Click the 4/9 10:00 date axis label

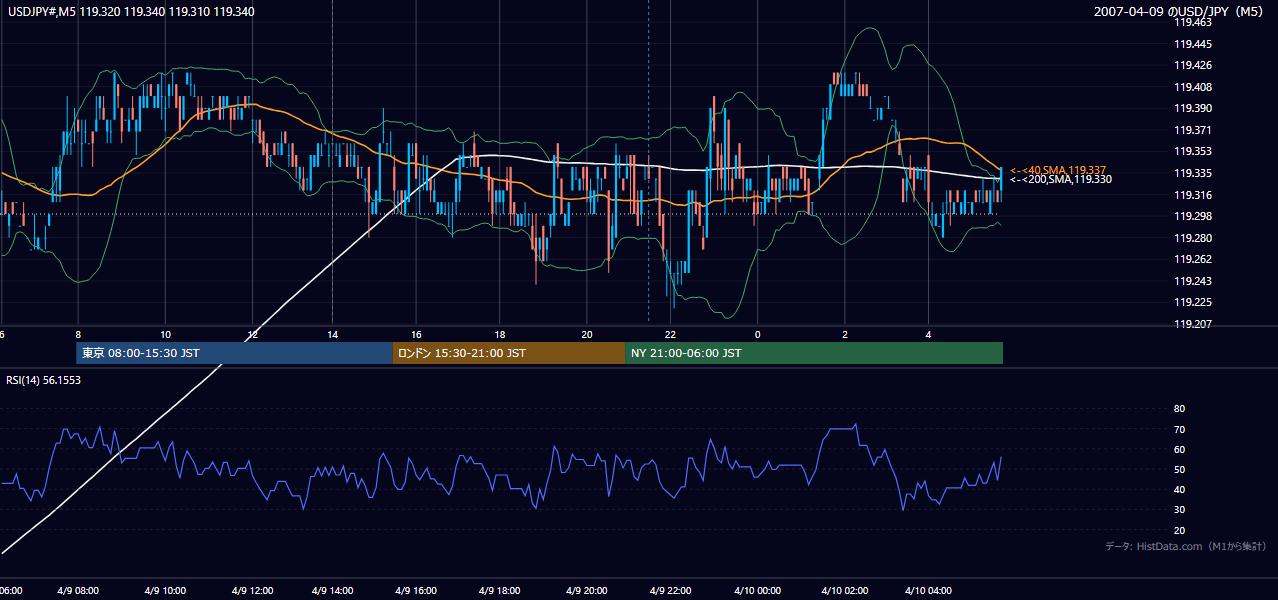click(x=167, y=591)
